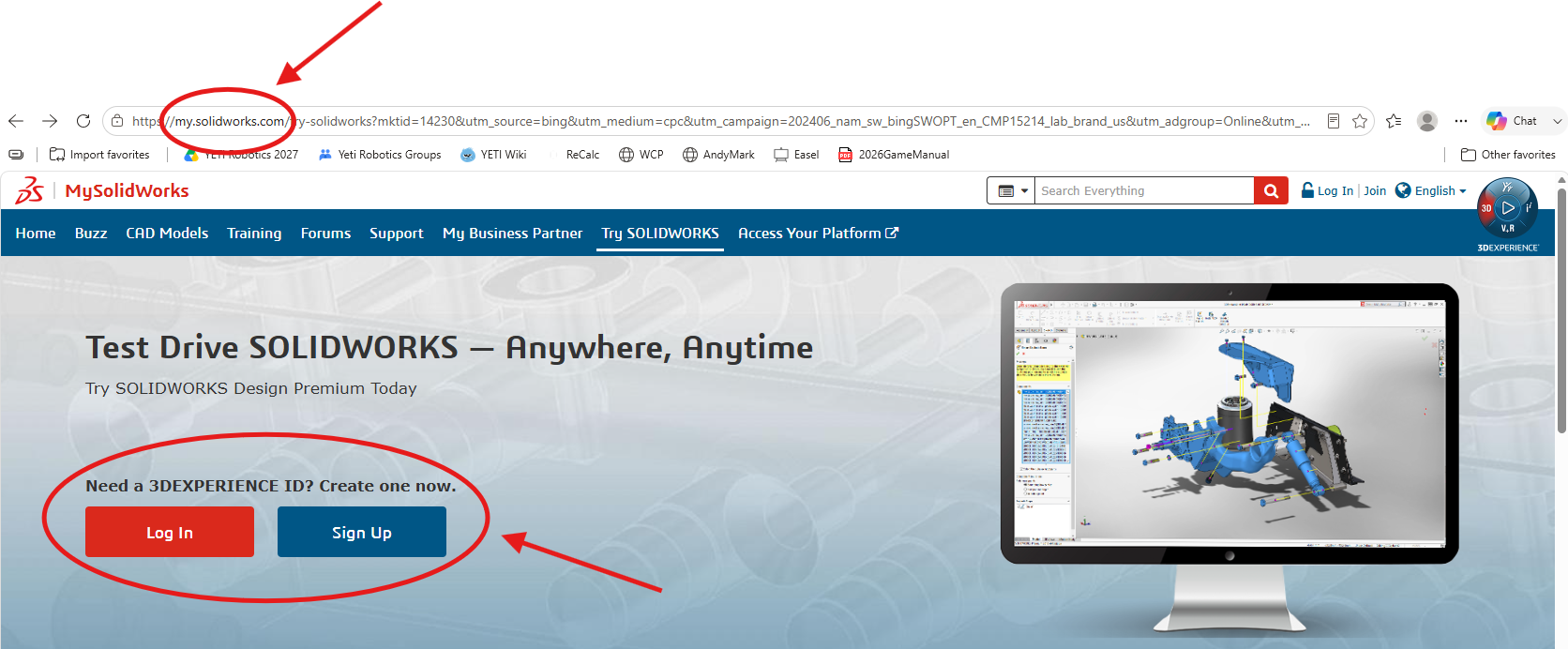Open the ReCalc bookmark
This screenshot has height=649, width=1568.
click(573, 155)
